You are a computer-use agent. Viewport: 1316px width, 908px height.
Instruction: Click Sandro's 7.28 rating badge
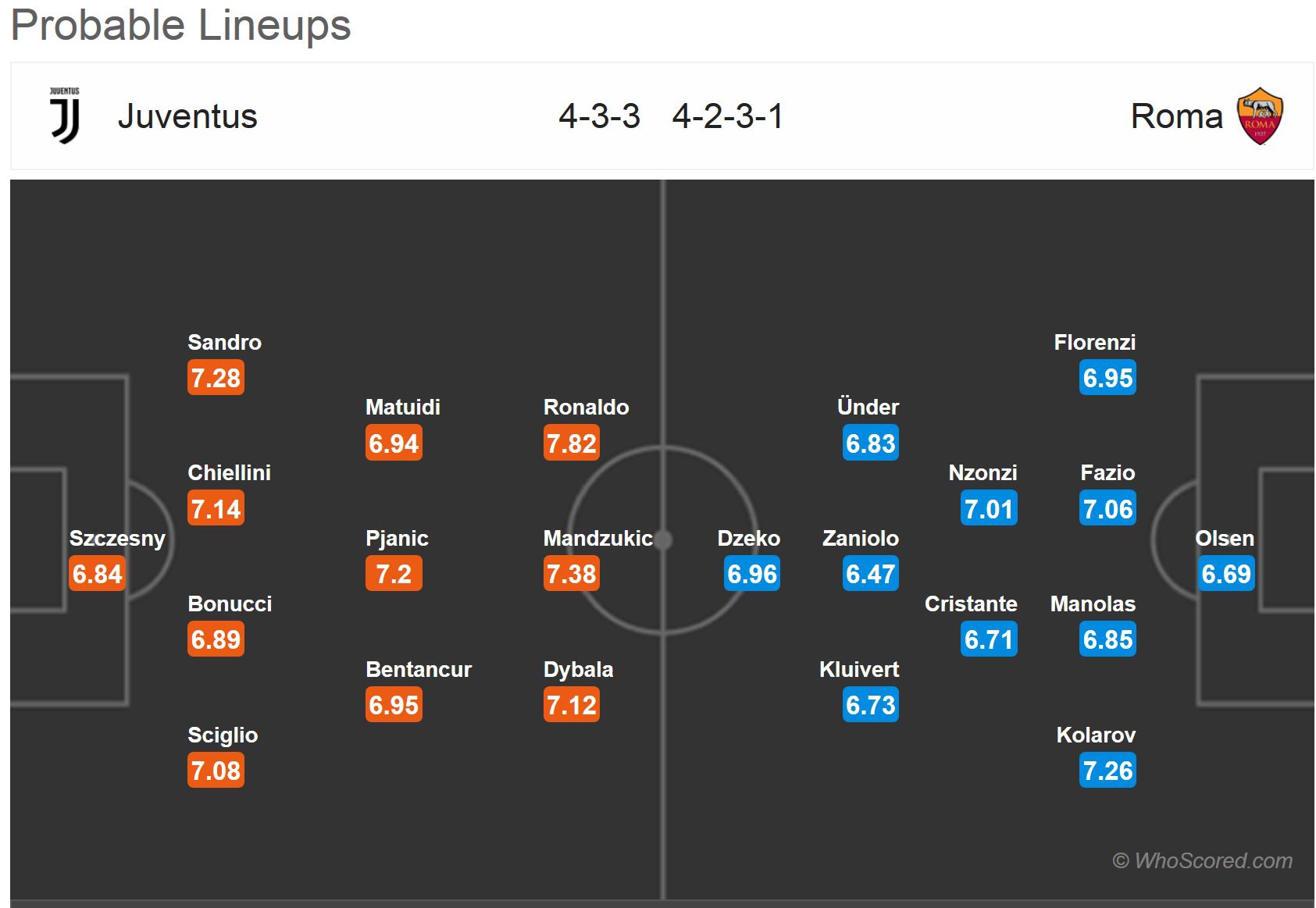pos(216,378)
